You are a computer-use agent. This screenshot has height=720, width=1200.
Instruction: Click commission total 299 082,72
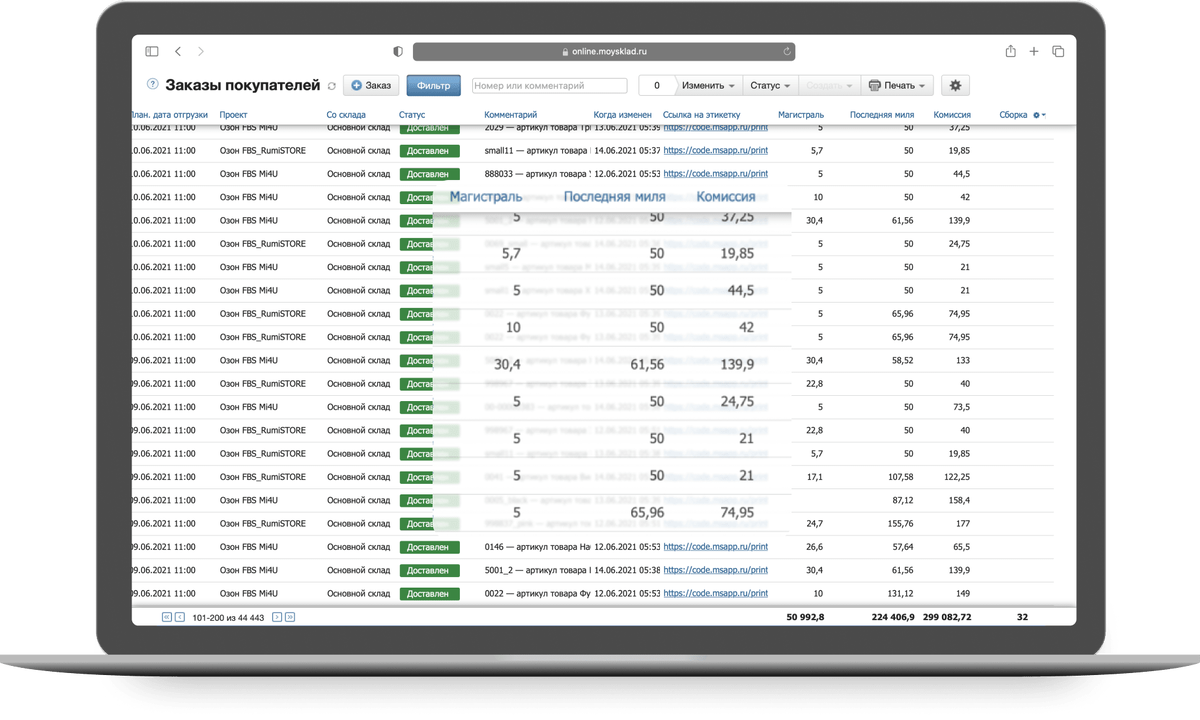pos(948,618)
